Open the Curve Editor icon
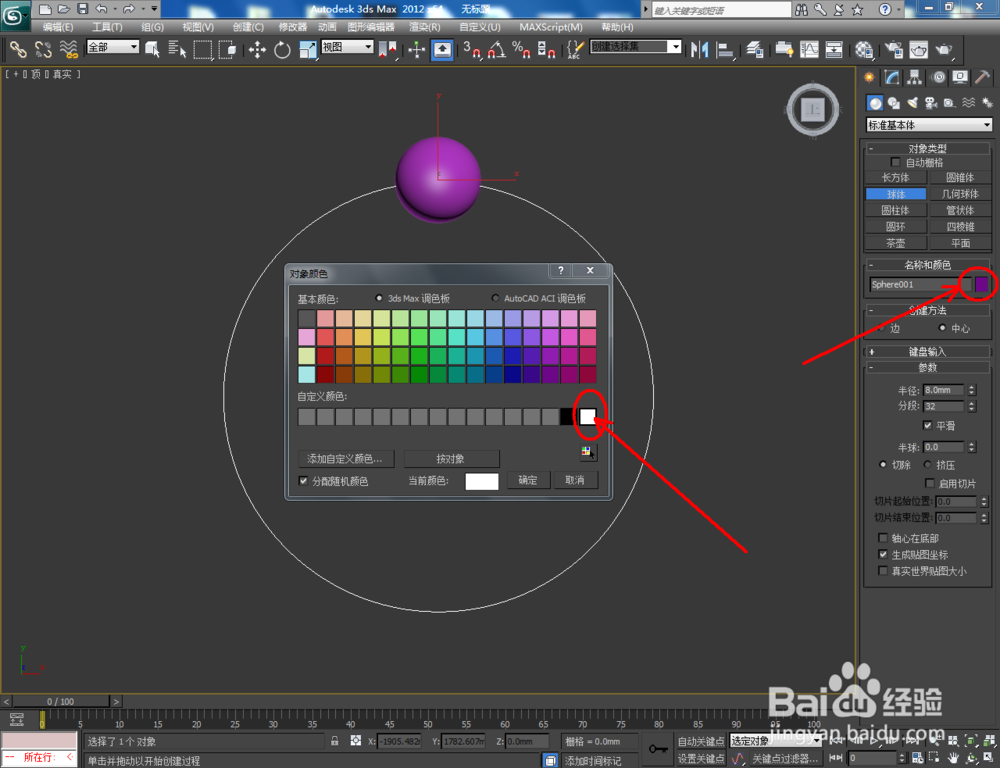Viewport: 1000px width, 768px height. 809,49
